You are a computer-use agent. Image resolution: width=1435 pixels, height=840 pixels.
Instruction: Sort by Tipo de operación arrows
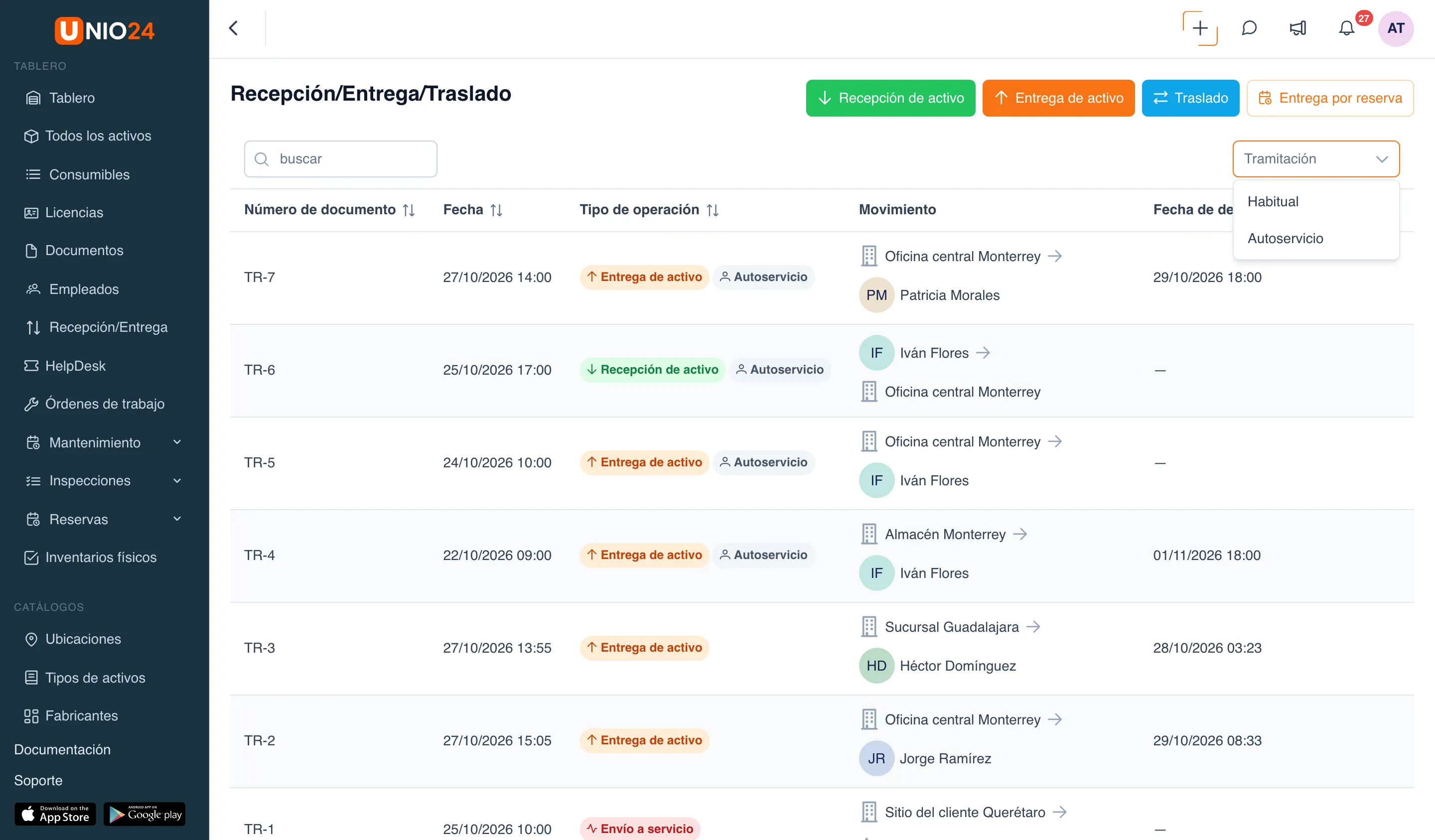713,210
